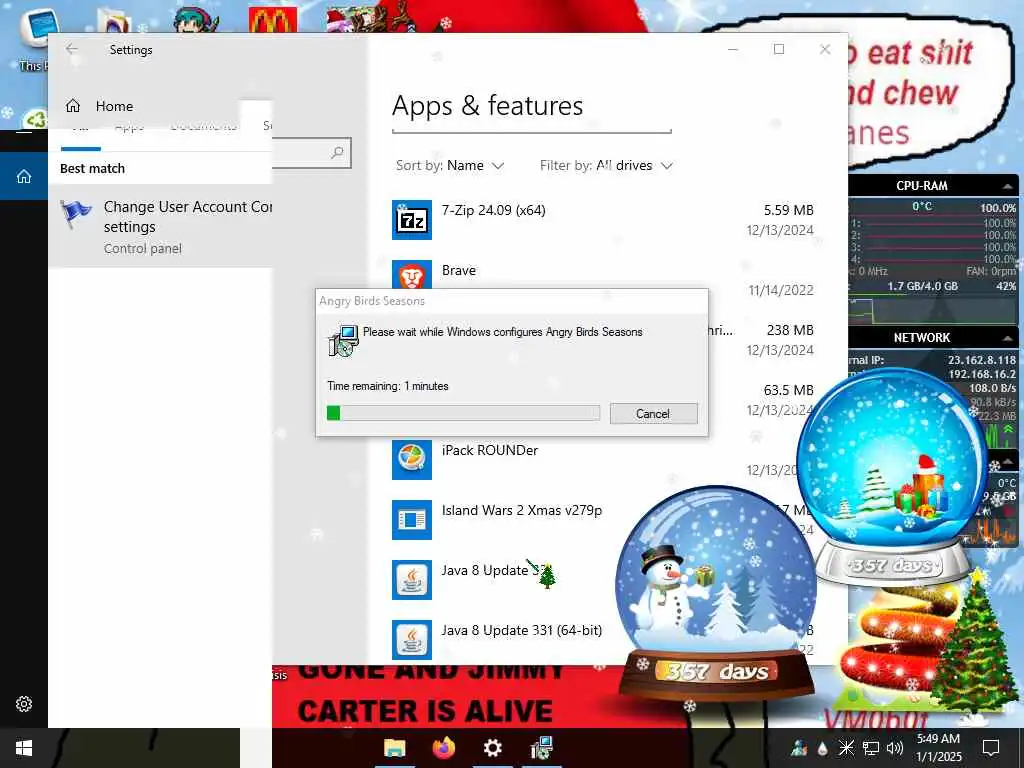1024x768 pixels.
Task: Cancel the Angry Birds Seasons configuration
Action: coord(653,413)
